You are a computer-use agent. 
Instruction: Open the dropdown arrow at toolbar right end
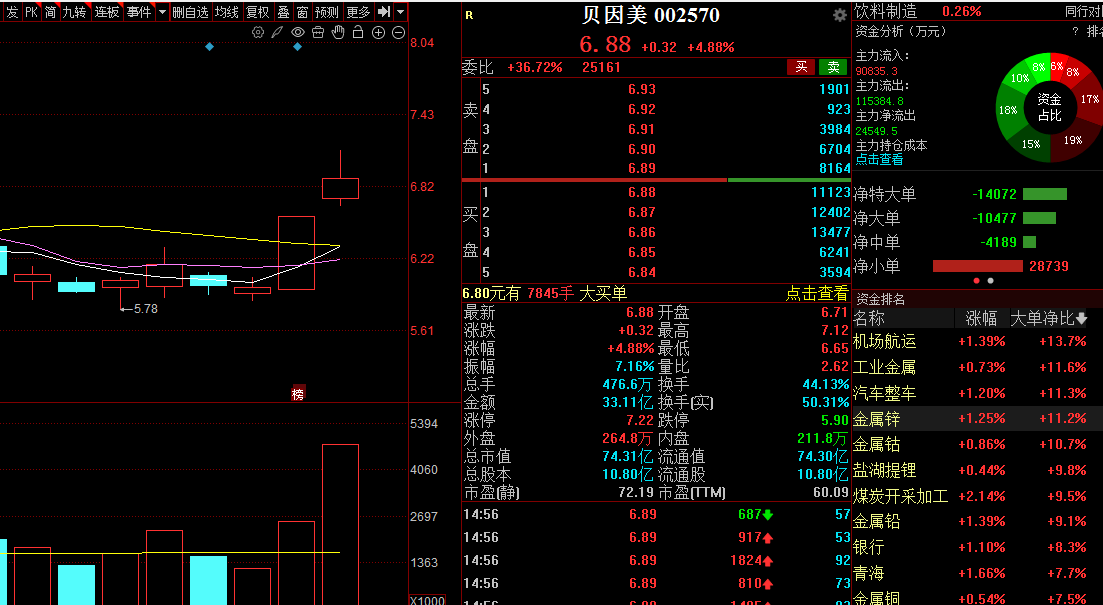(400, 12)
